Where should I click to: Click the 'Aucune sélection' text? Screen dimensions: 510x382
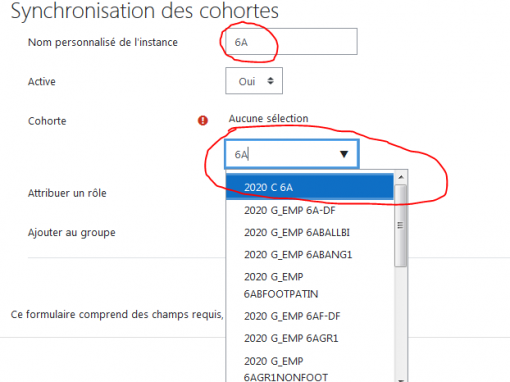tap(268, 118)
